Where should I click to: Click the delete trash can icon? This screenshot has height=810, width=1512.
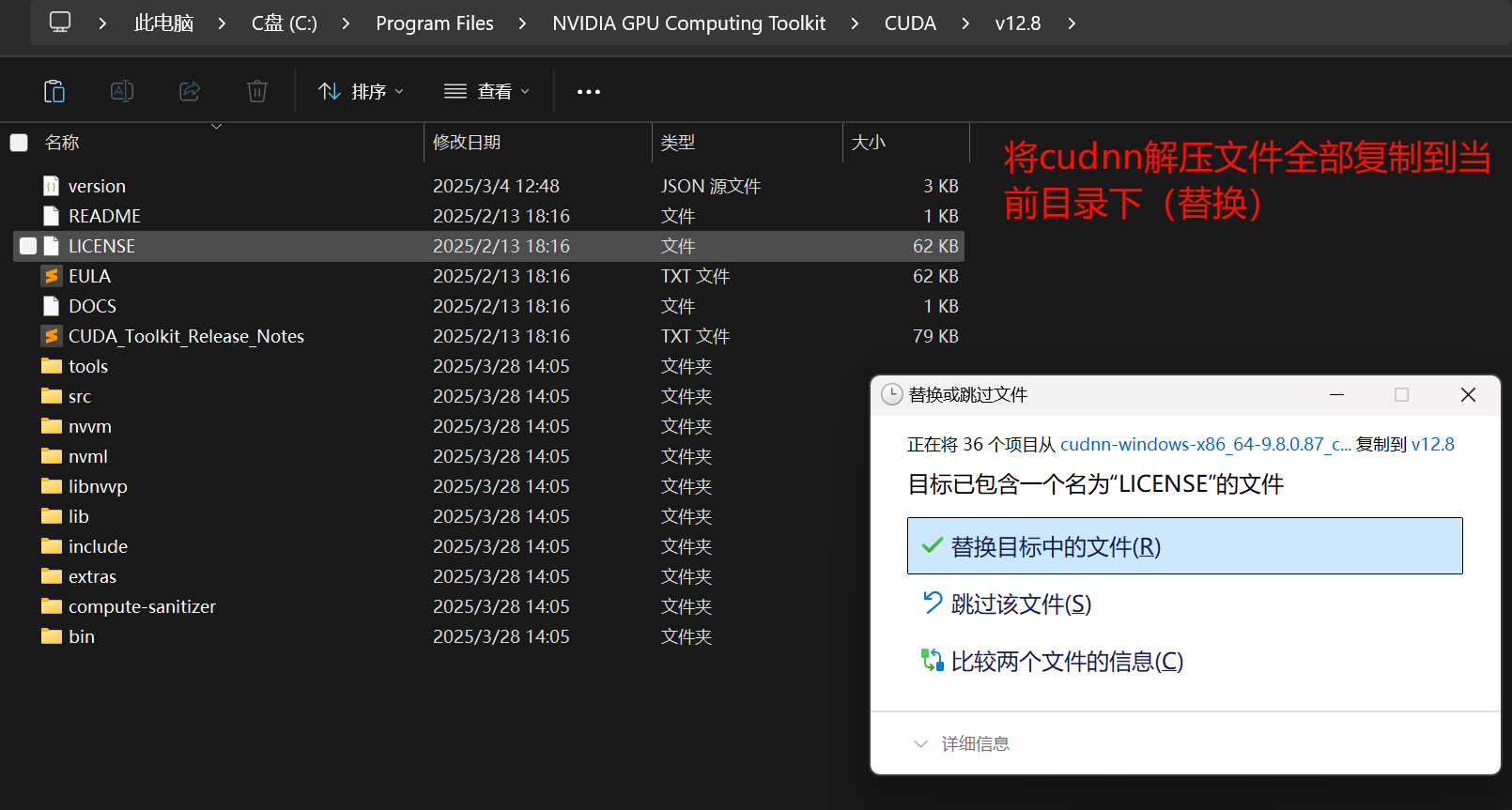(257, 91)
